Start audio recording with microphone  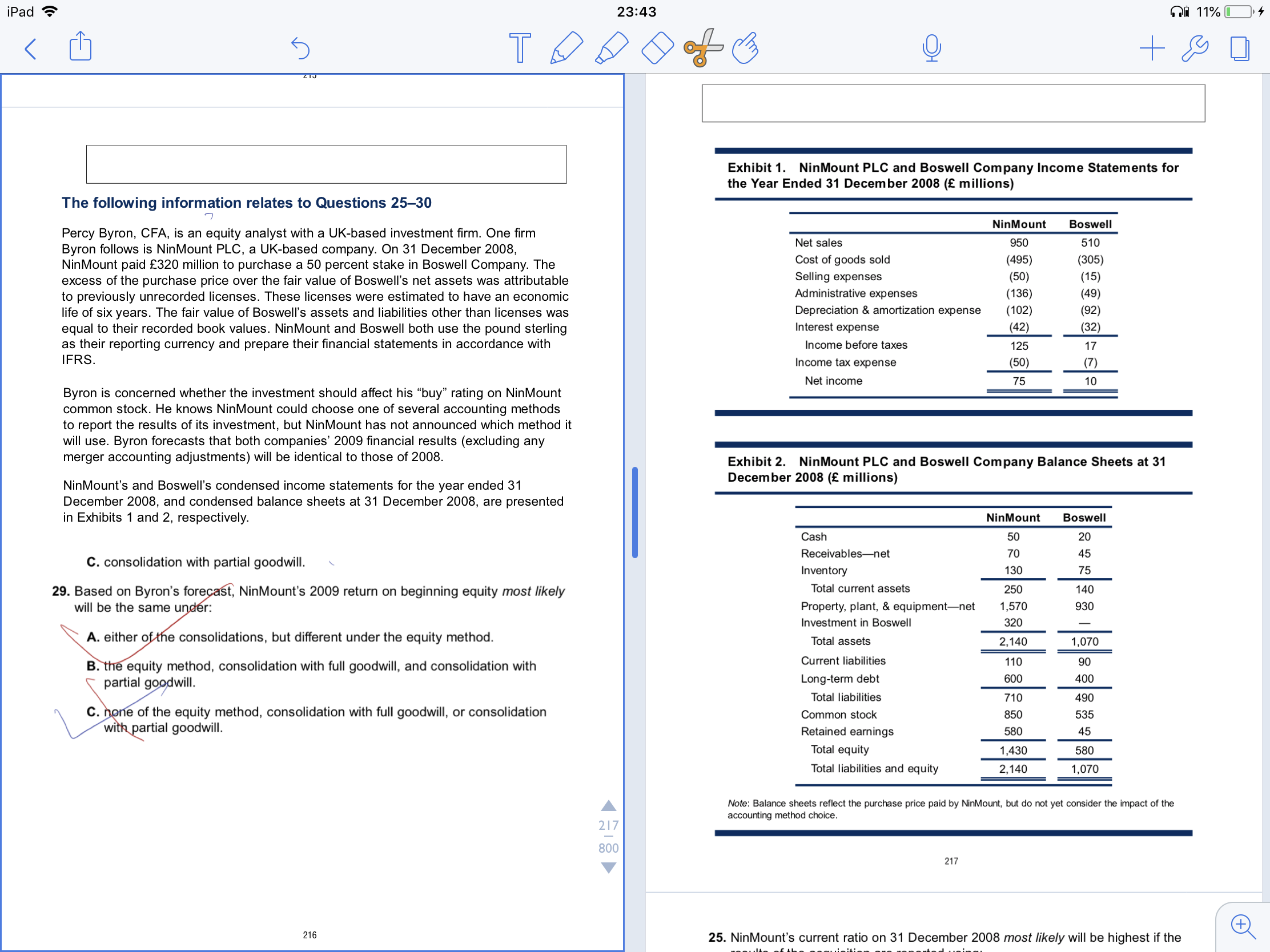[x=931, y=47]
